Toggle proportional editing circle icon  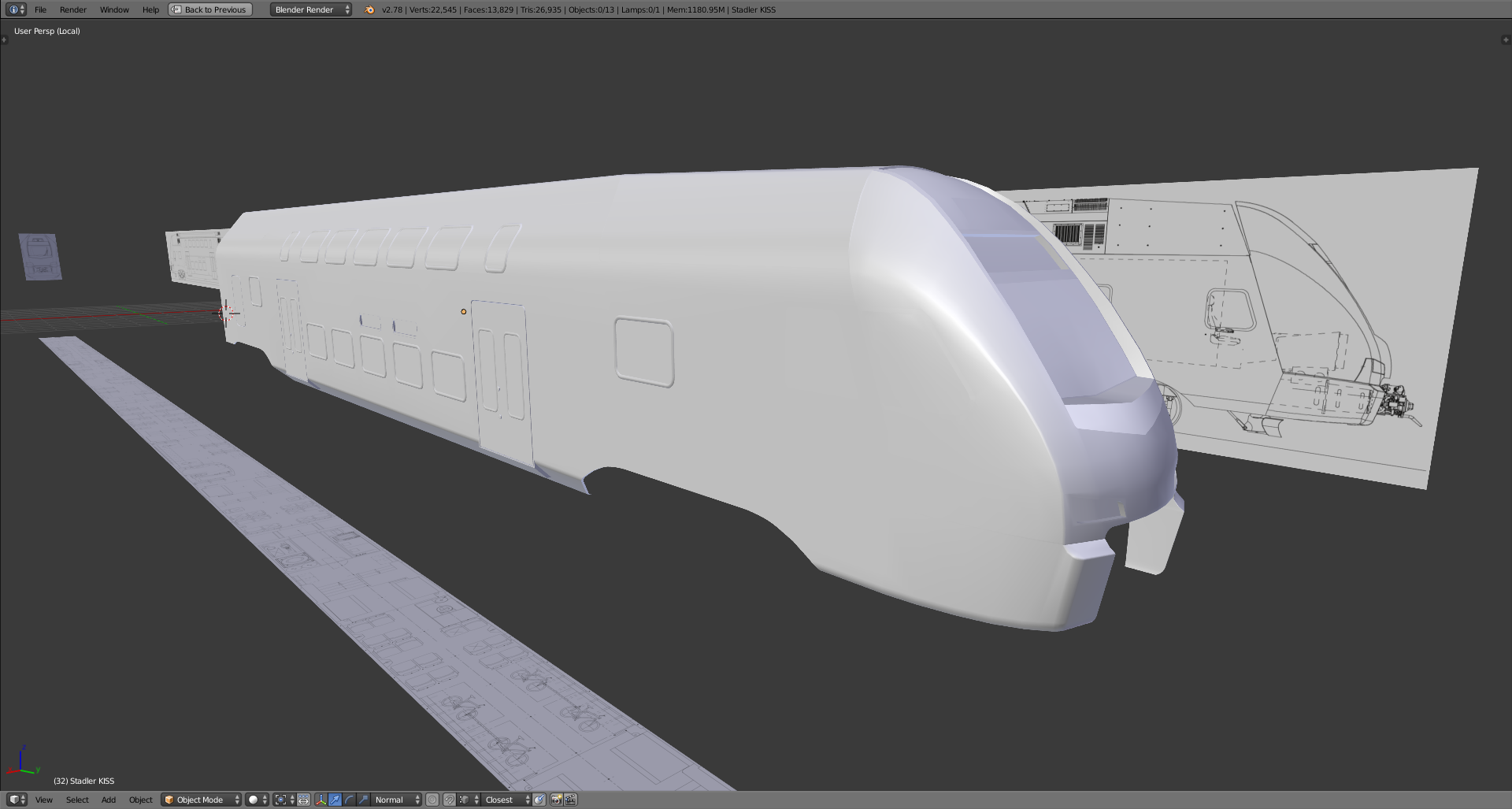[432, 800]
